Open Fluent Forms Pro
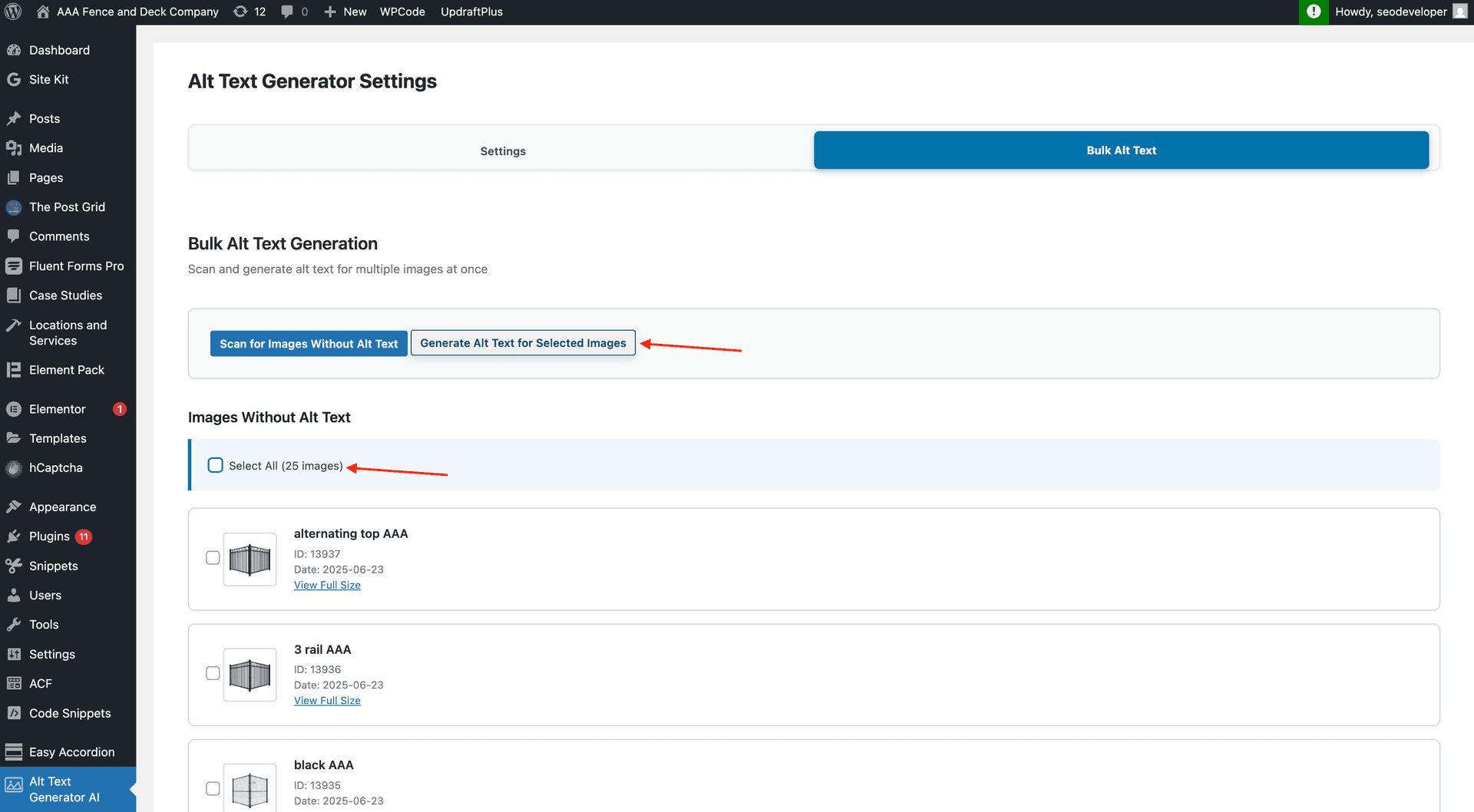The height and width of the screenshot is (812, 1474). point(76,266)
